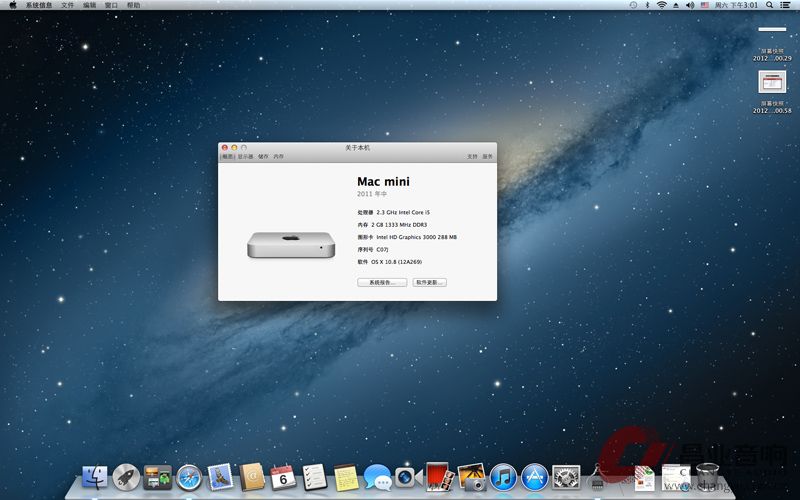Switch to the 显示器 tab

click(245, 157)
